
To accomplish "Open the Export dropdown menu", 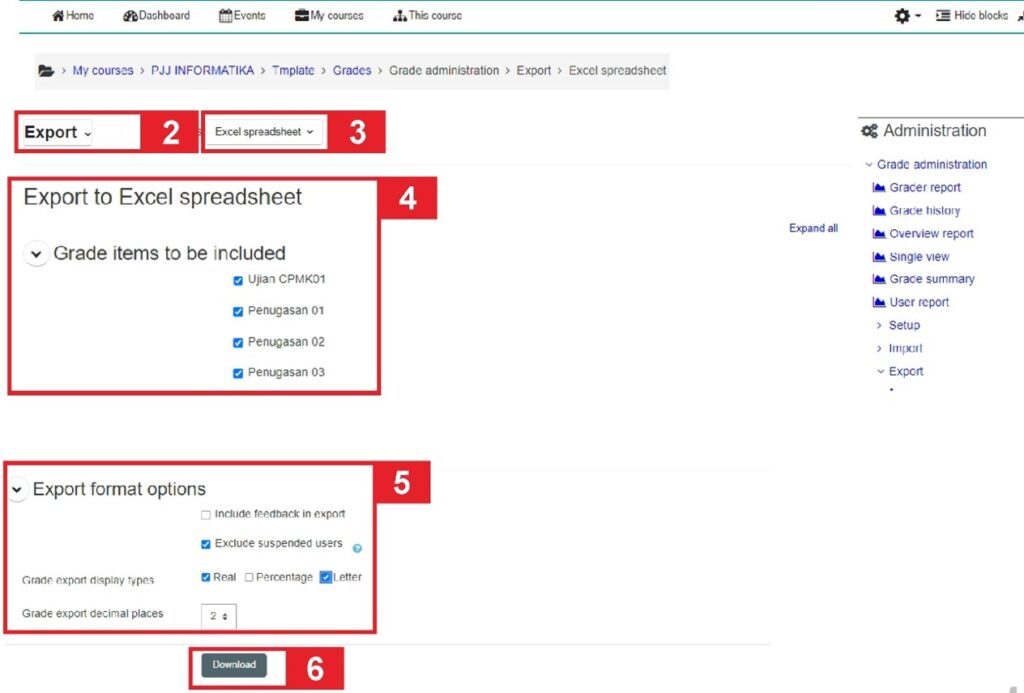I will tap(58, 132).
